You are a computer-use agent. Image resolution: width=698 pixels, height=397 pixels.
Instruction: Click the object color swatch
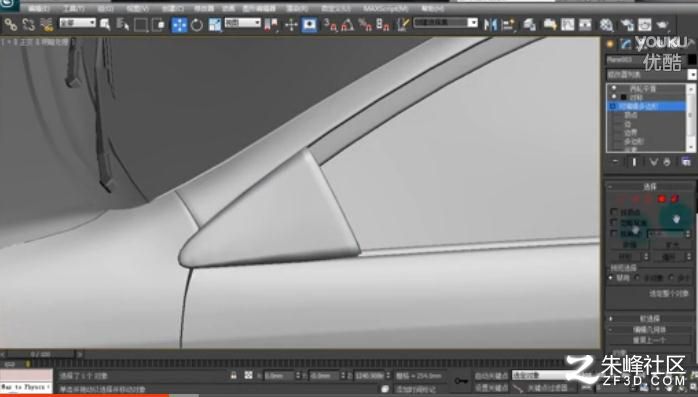click(692, 59)
